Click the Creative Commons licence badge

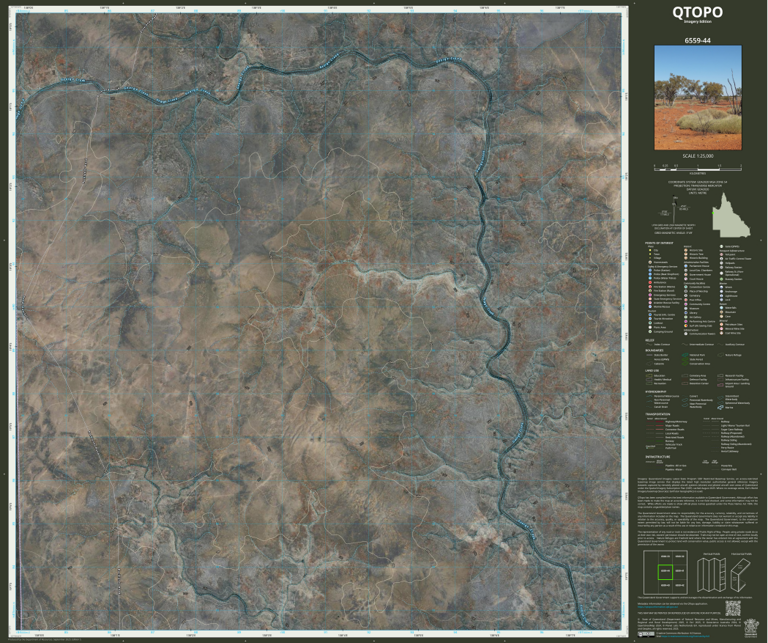(646, 635)
